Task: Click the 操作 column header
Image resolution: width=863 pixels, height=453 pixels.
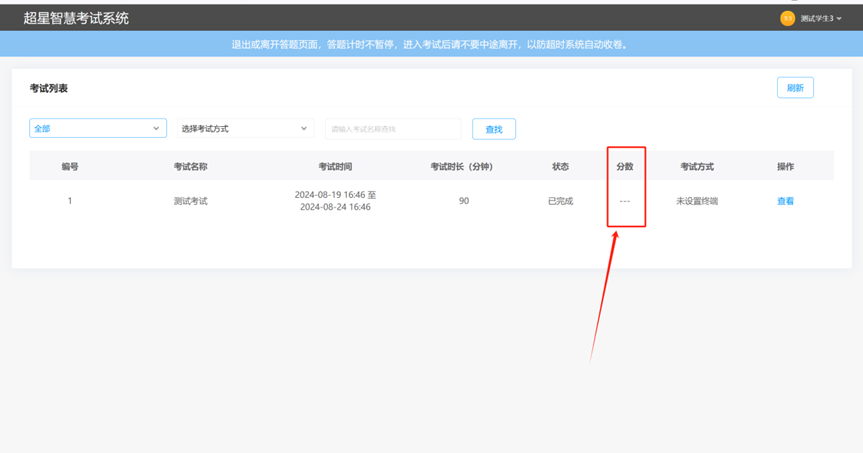Action: 785,166
